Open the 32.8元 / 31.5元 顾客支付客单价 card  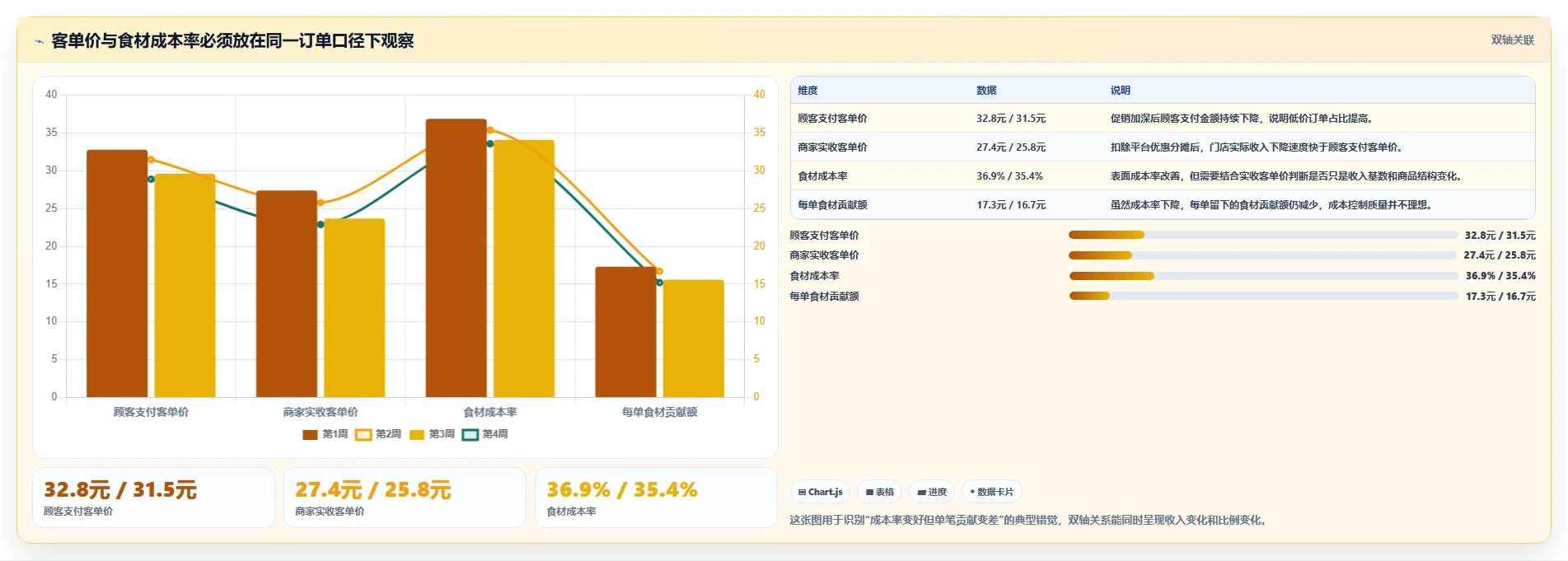[x=153, y=498]
